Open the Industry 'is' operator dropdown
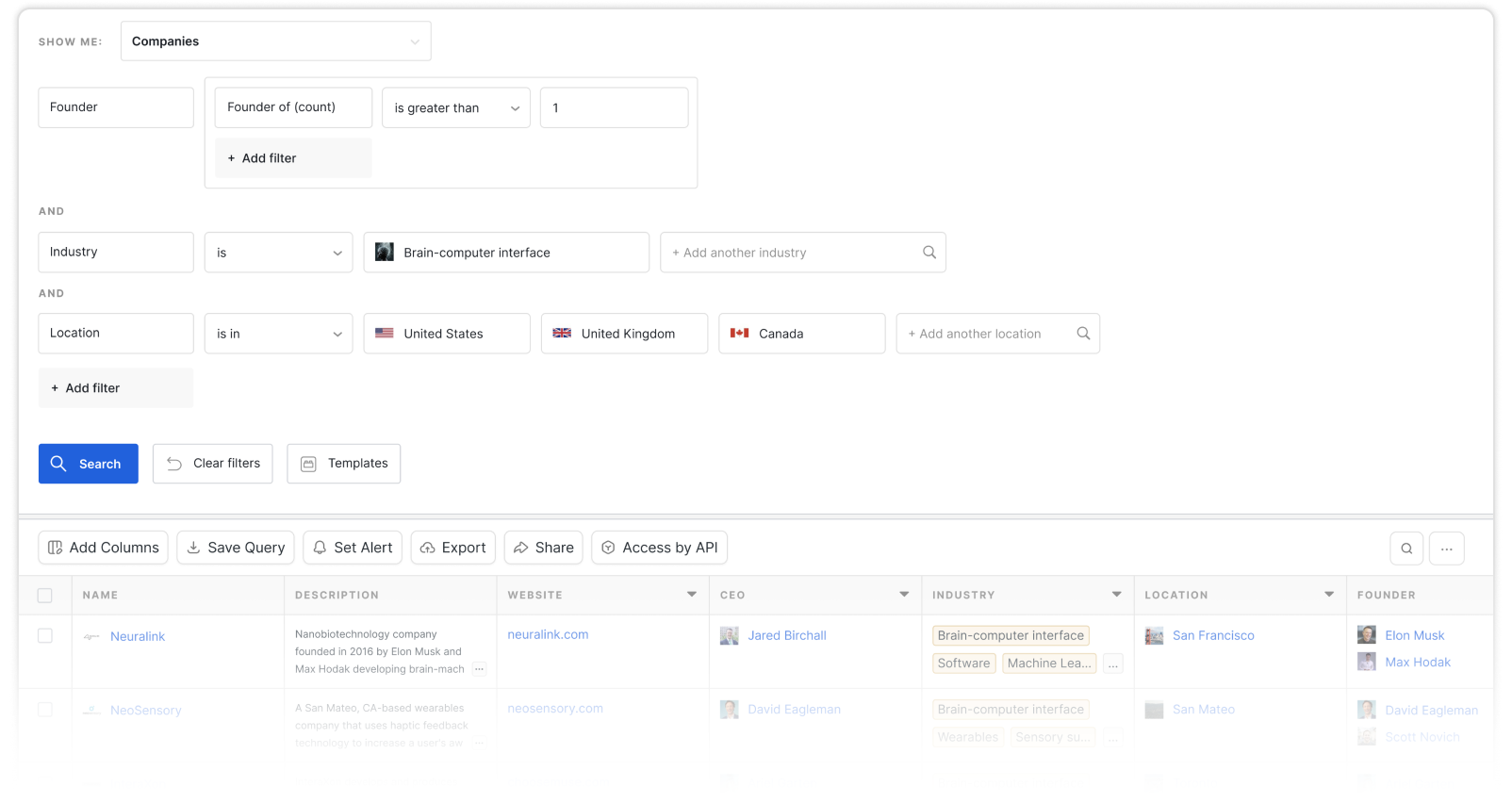Viewport: 1512px width, 803px height. (x=278, y=253)
